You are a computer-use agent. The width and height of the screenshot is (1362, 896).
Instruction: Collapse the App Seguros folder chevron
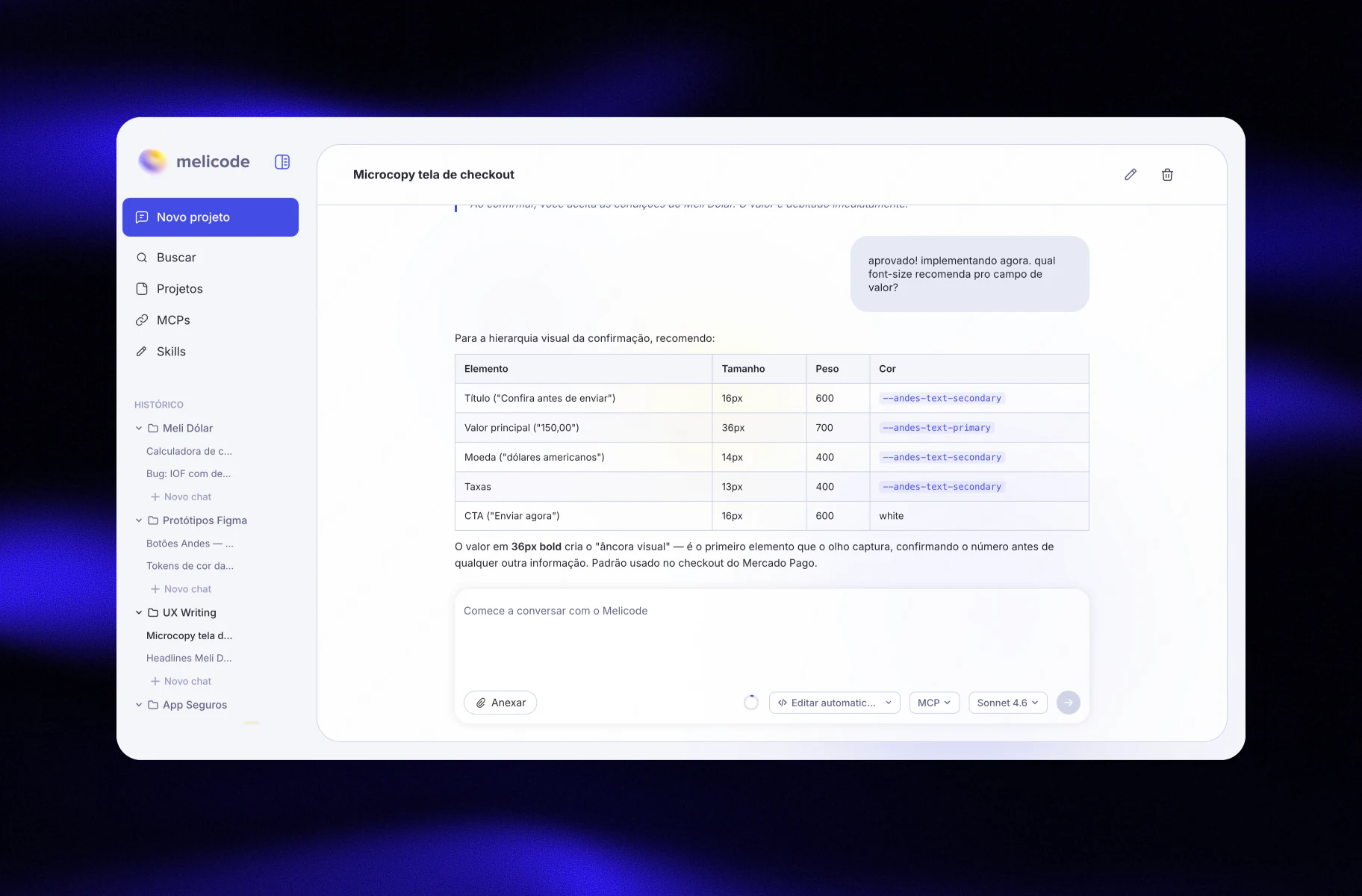pyautogui.click(x=139, y=705)
